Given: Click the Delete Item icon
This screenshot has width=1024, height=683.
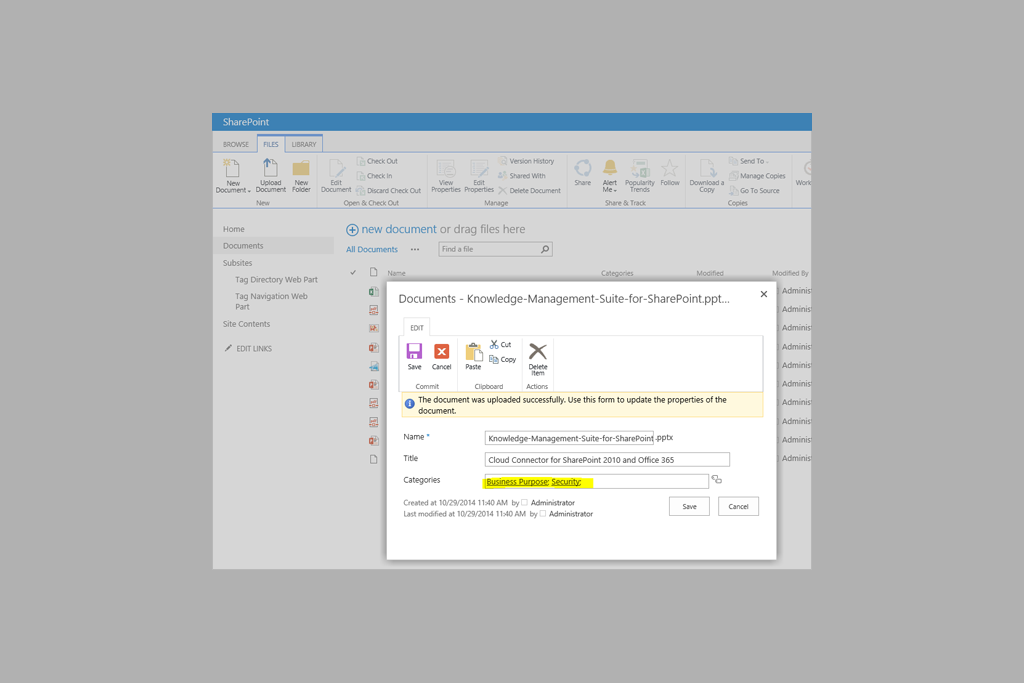Looking at the screenshot, I should click(x=537, y=351).
